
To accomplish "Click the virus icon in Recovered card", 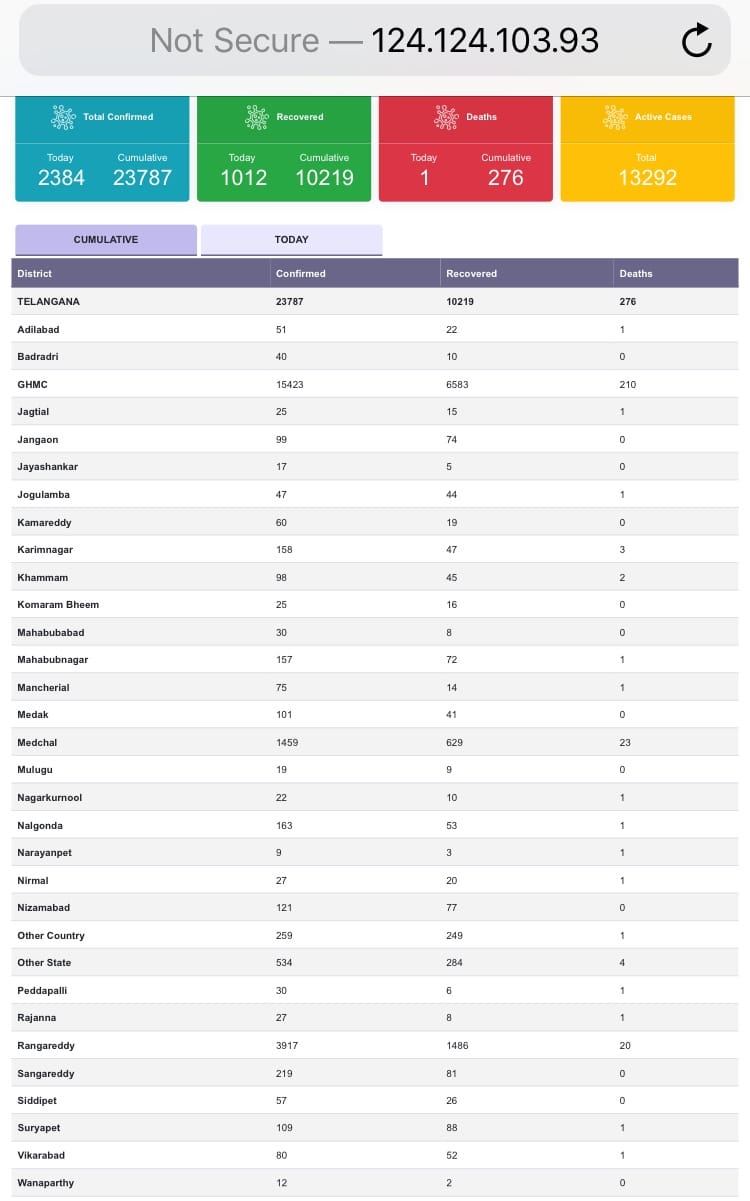I will pos(257,117).
